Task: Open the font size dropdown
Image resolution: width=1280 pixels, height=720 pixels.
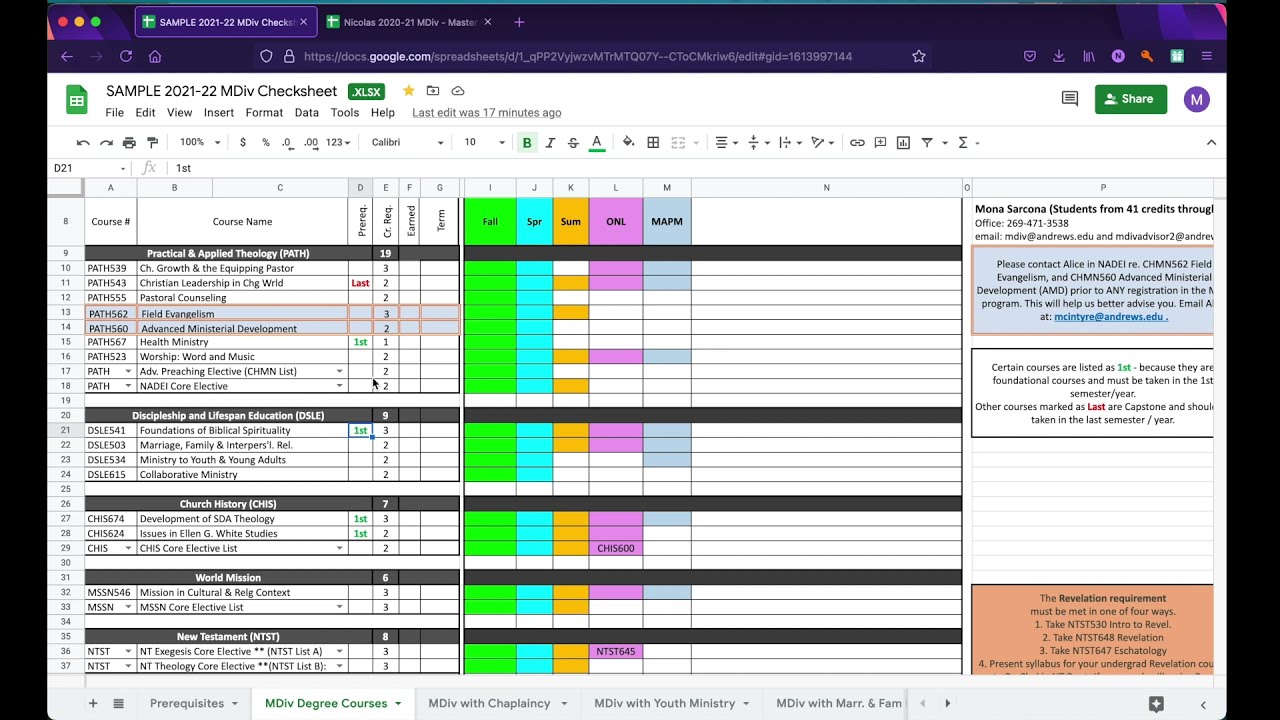Action: point(484,143)
